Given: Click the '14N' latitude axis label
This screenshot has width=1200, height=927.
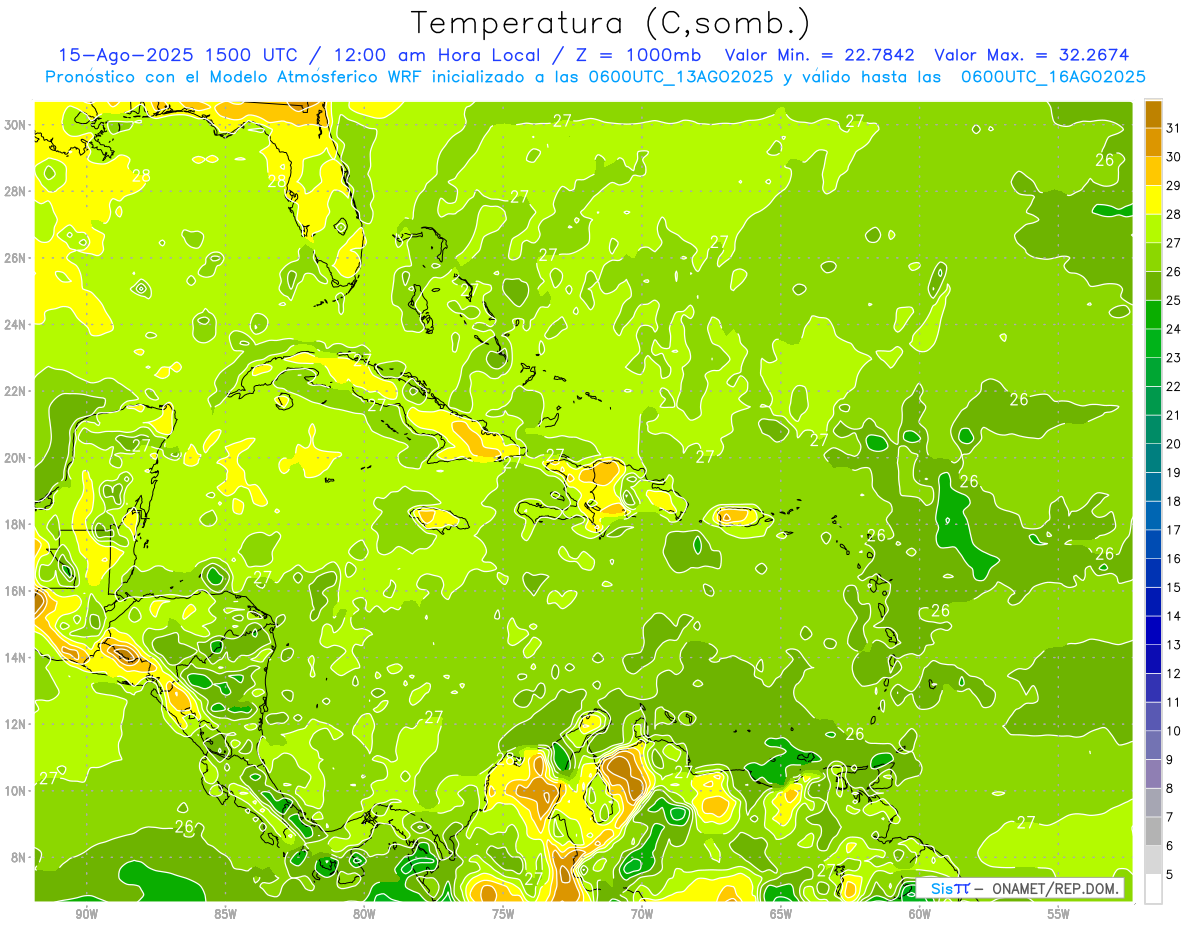Looking at the screenshot, I should pos(17,658).
